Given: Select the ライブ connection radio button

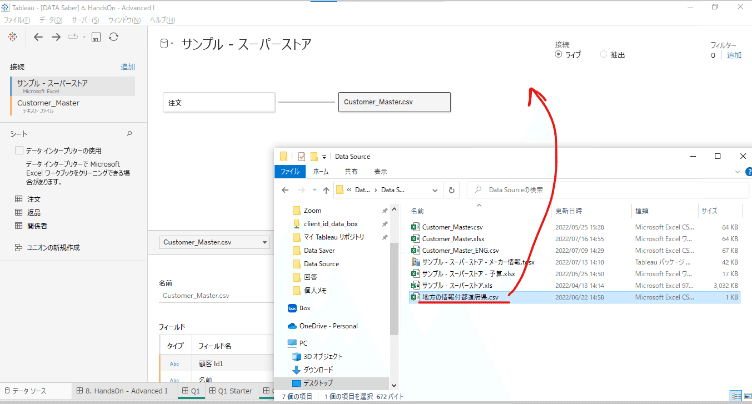Looking at the screenshot, I should tap(559, 55).
